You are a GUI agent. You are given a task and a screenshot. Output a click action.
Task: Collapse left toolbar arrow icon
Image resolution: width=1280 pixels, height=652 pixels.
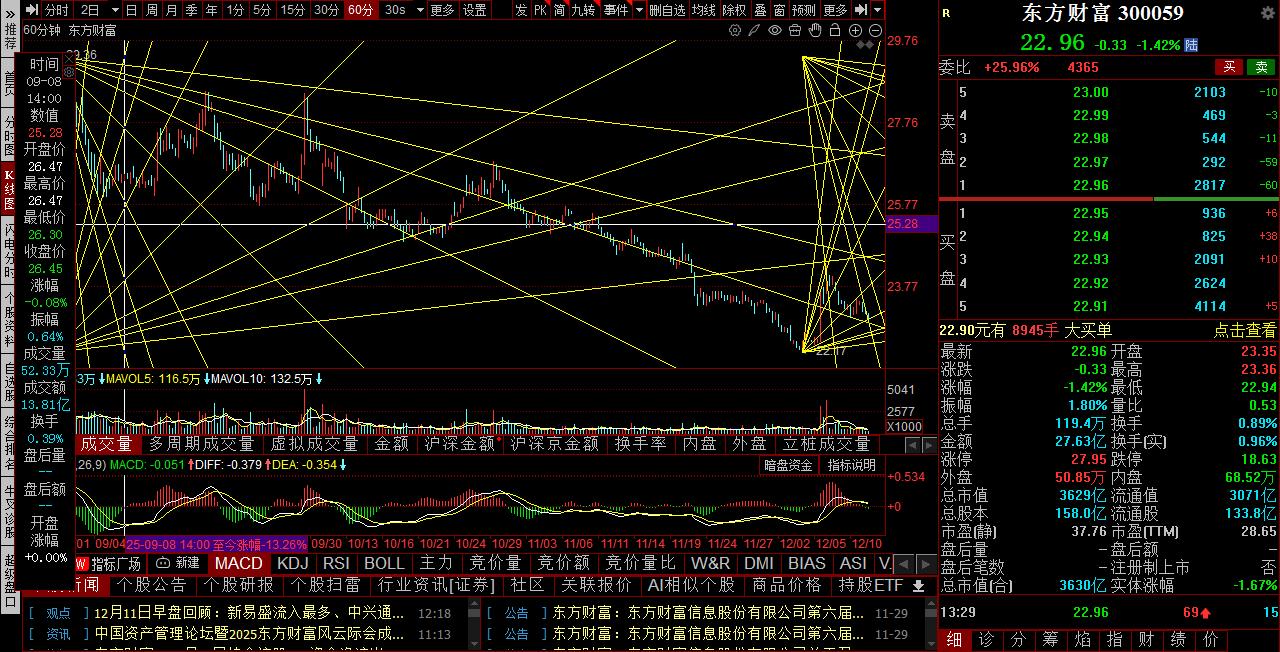31,10
